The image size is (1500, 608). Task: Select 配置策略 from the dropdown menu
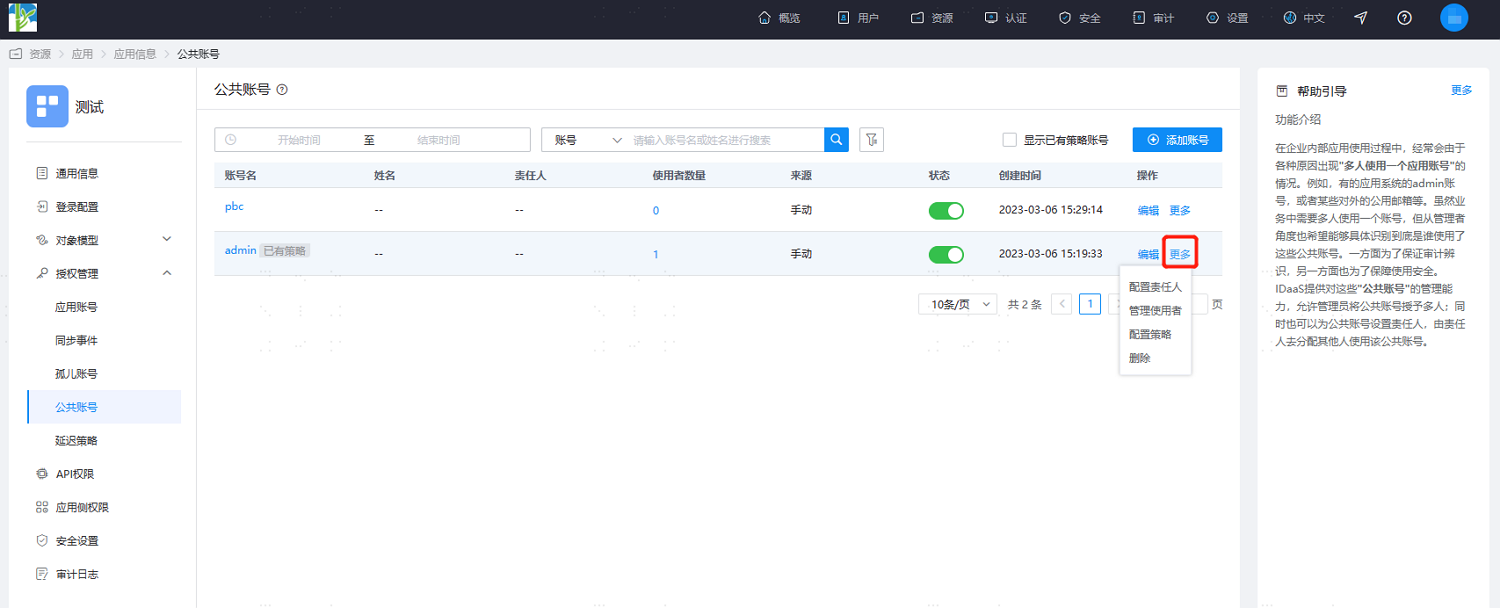[1155, 334]
